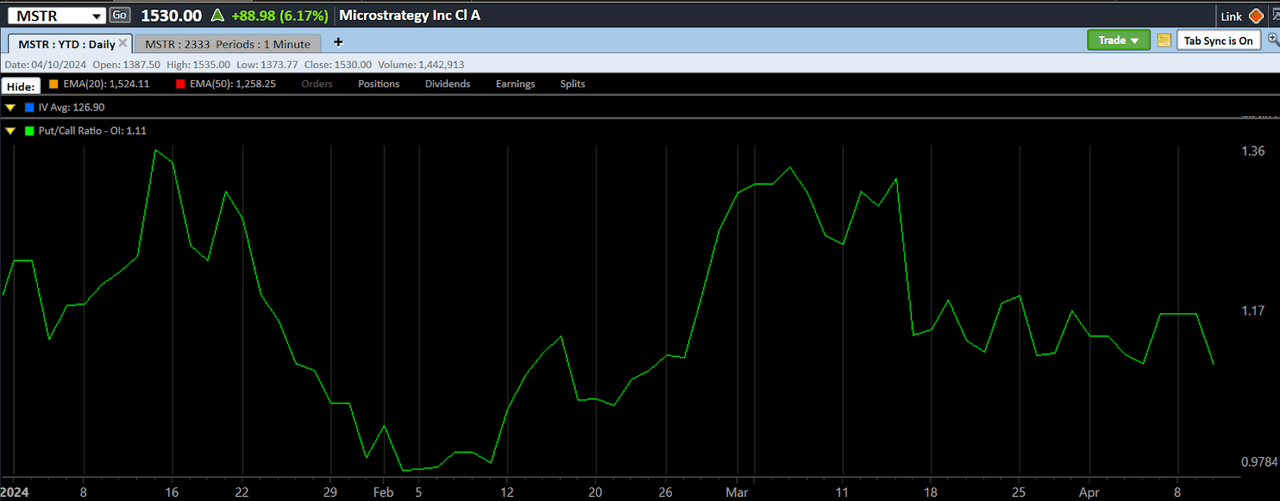Click the IV Avg: 126.90 label

[71, 107]
